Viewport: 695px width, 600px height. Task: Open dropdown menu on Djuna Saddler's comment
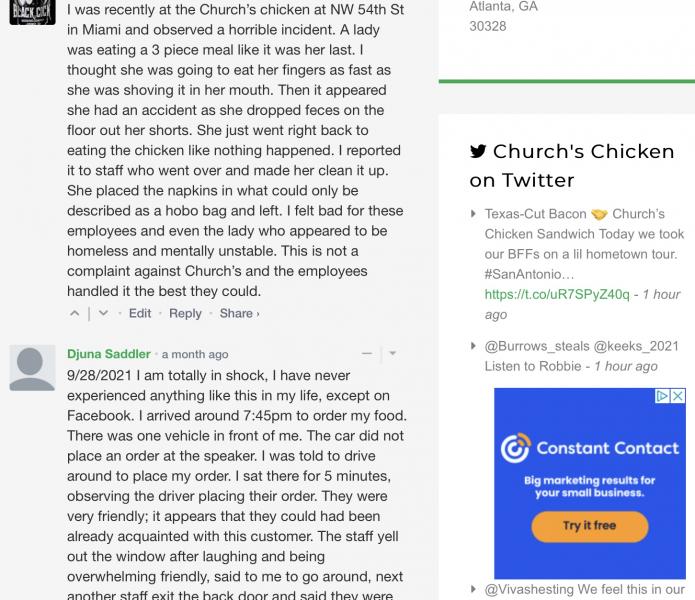[392, 354]
